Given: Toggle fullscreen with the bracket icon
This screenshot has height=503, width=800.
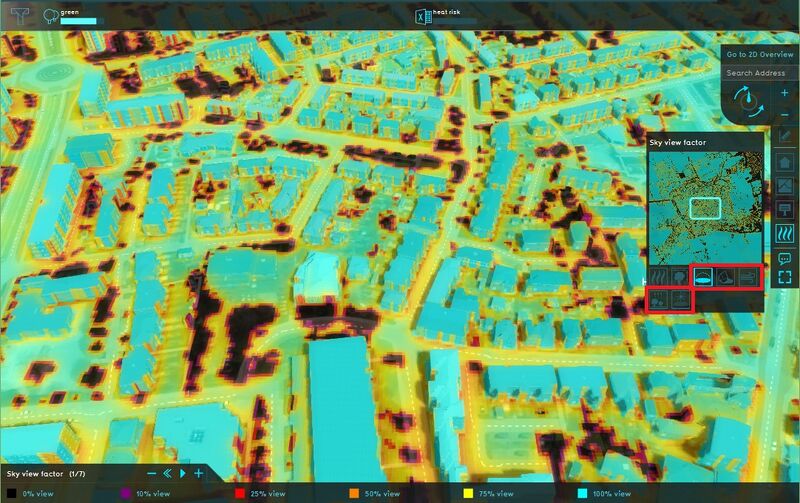Looking at the screenshot, I should 785,279.
